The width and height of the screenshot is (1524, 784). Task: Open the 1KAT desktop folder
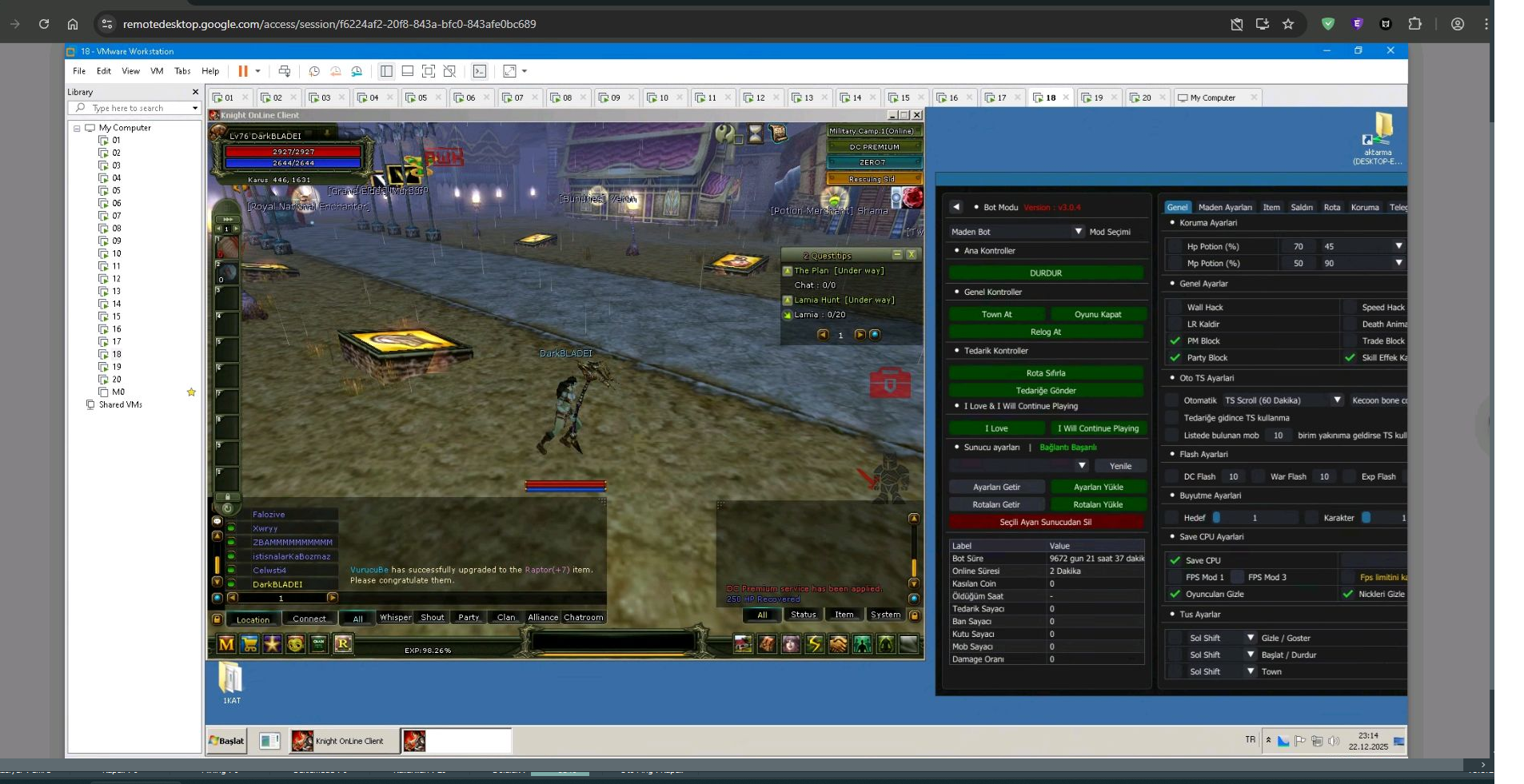[231, 683]
